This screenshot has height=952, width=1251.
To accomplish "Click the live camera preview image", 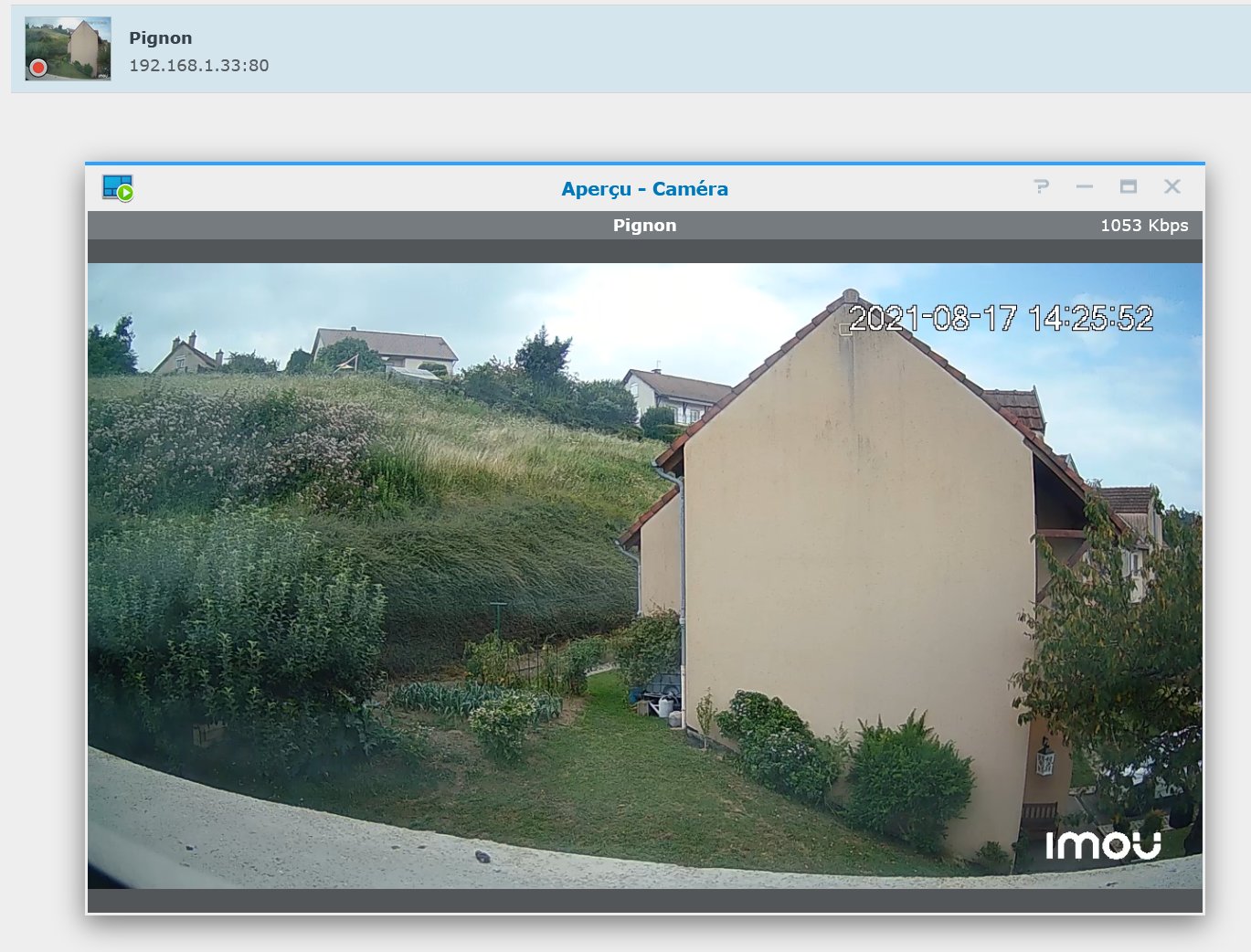I will (x=645, y=576).
